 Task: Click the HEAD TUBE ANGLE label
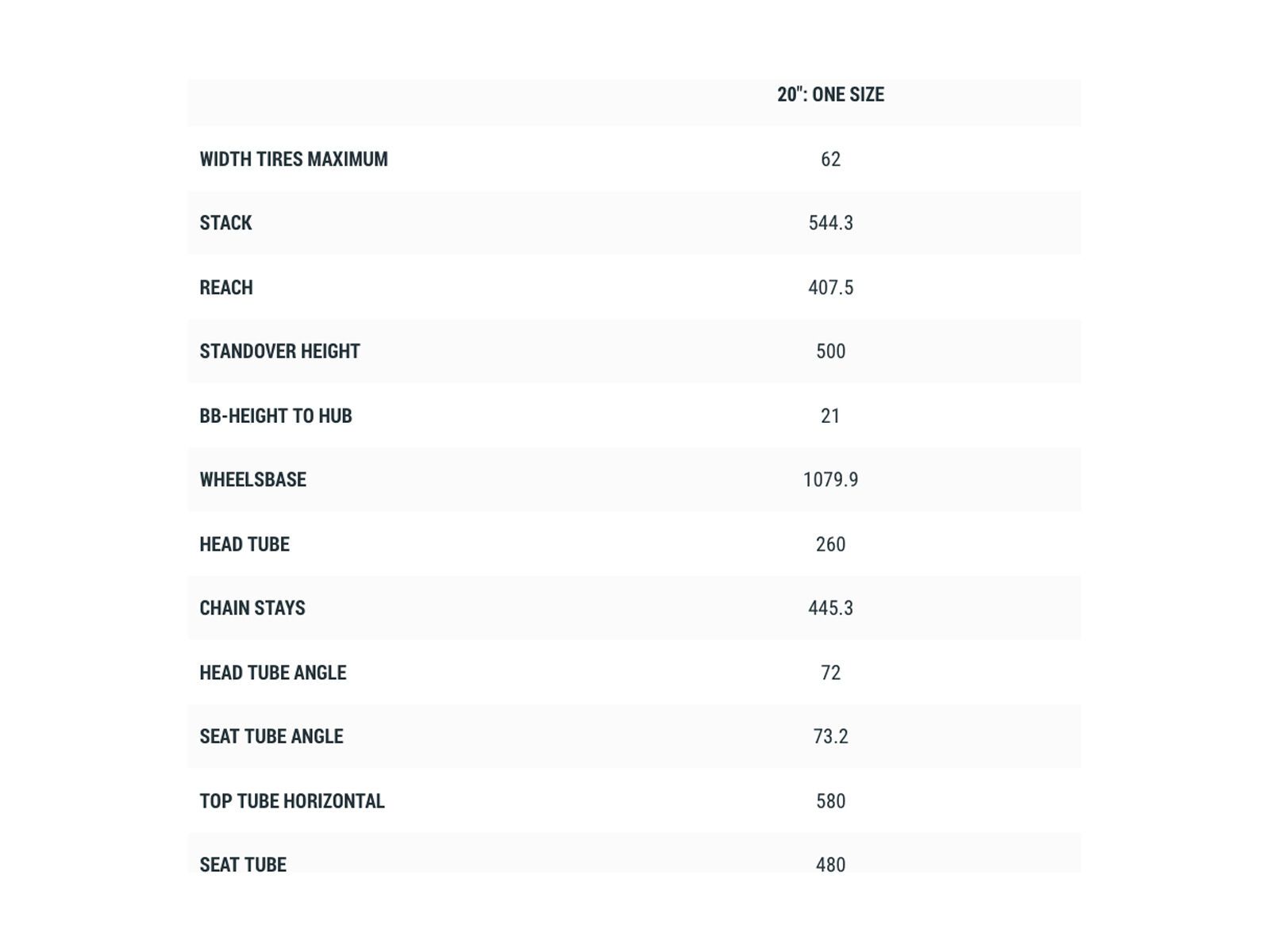click(273, 673)
